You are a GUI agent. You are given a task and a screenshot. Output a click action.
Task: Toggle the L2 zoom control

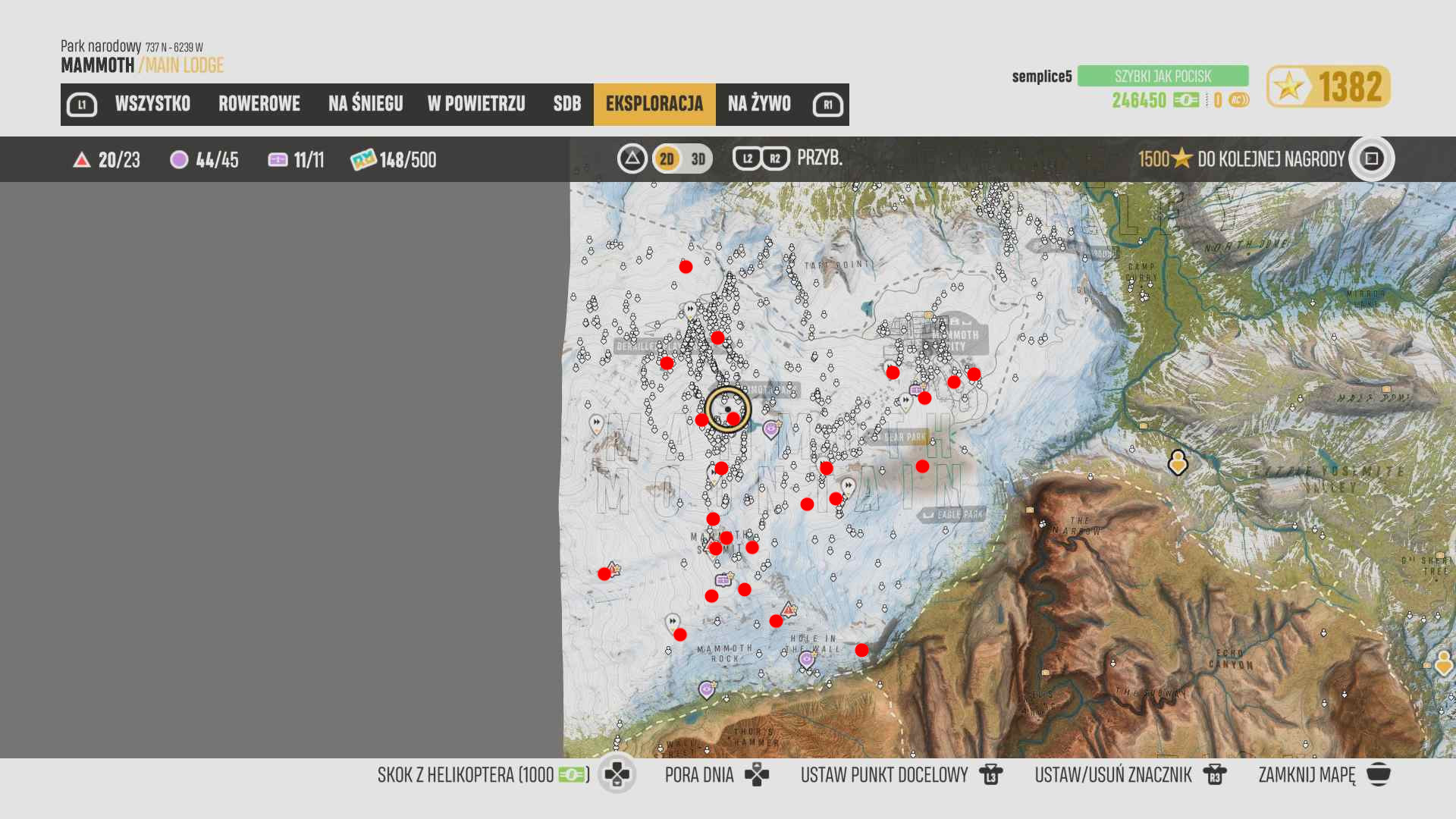point(747,158)
